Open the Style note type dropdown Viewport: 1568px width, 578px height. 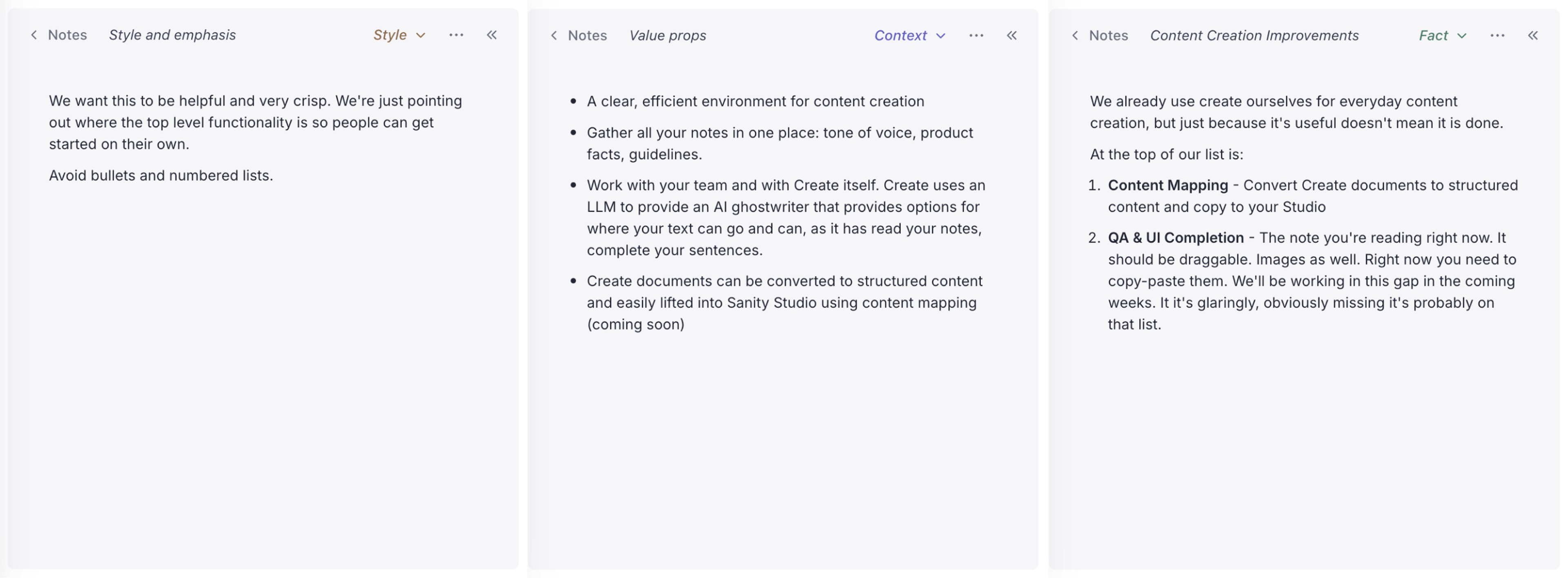coord(399,35)
